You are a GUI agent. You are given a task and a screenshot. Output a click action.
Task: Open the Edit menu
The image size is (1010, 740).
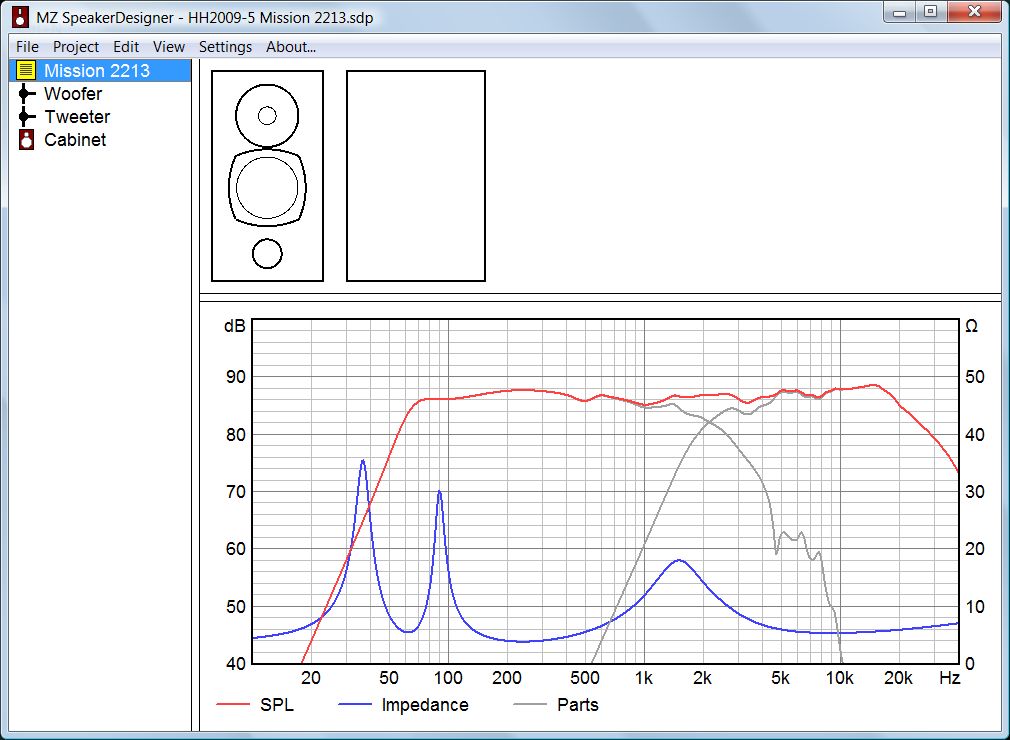click(126, 47)
